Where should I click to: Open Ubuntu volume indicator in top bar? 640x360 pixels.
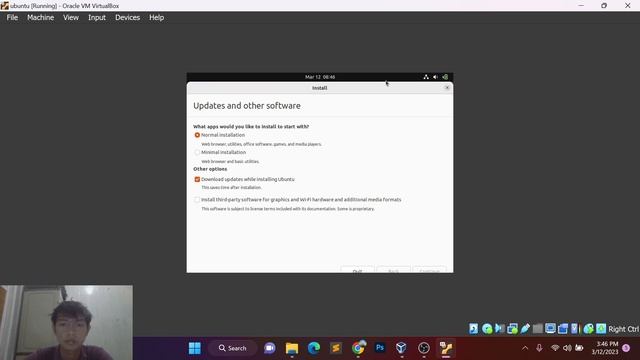436,77
